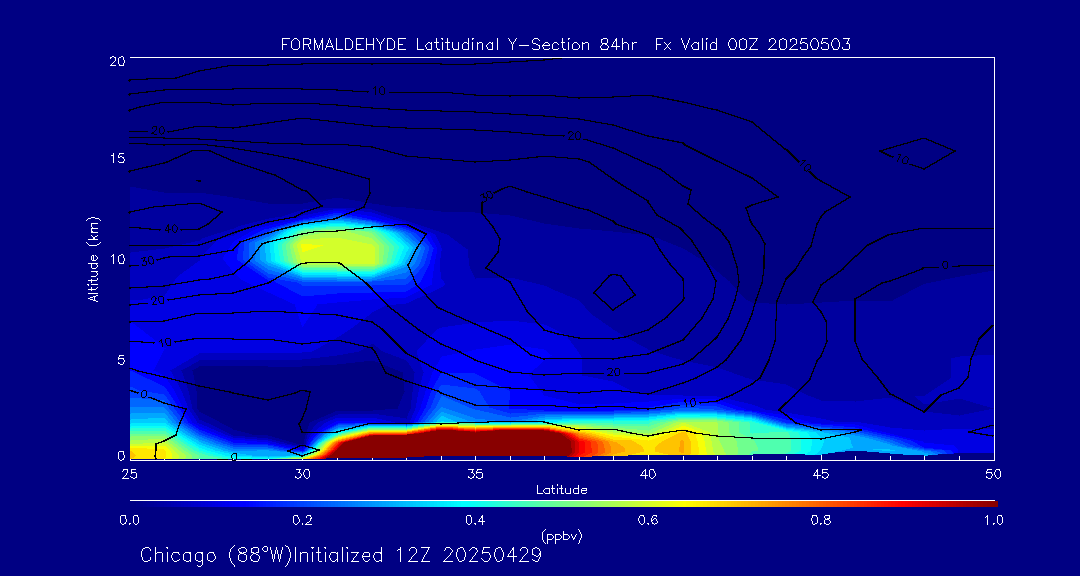Click the 'Chicago (88°W)Initialized 12Z 20250429' footer text
This screenshot has height=576, width=1080.
pos(341,555)
